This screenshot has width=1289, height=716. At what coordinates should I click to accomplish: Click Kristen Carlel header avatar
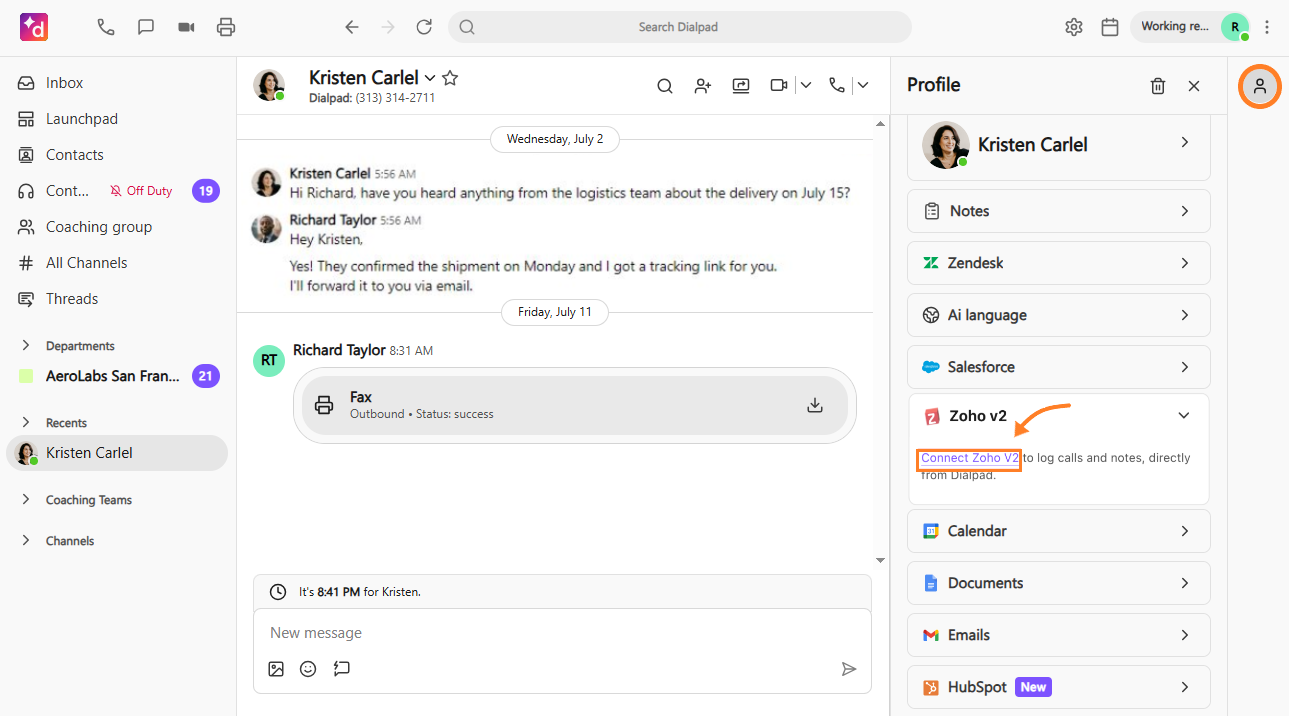(269, 86)
